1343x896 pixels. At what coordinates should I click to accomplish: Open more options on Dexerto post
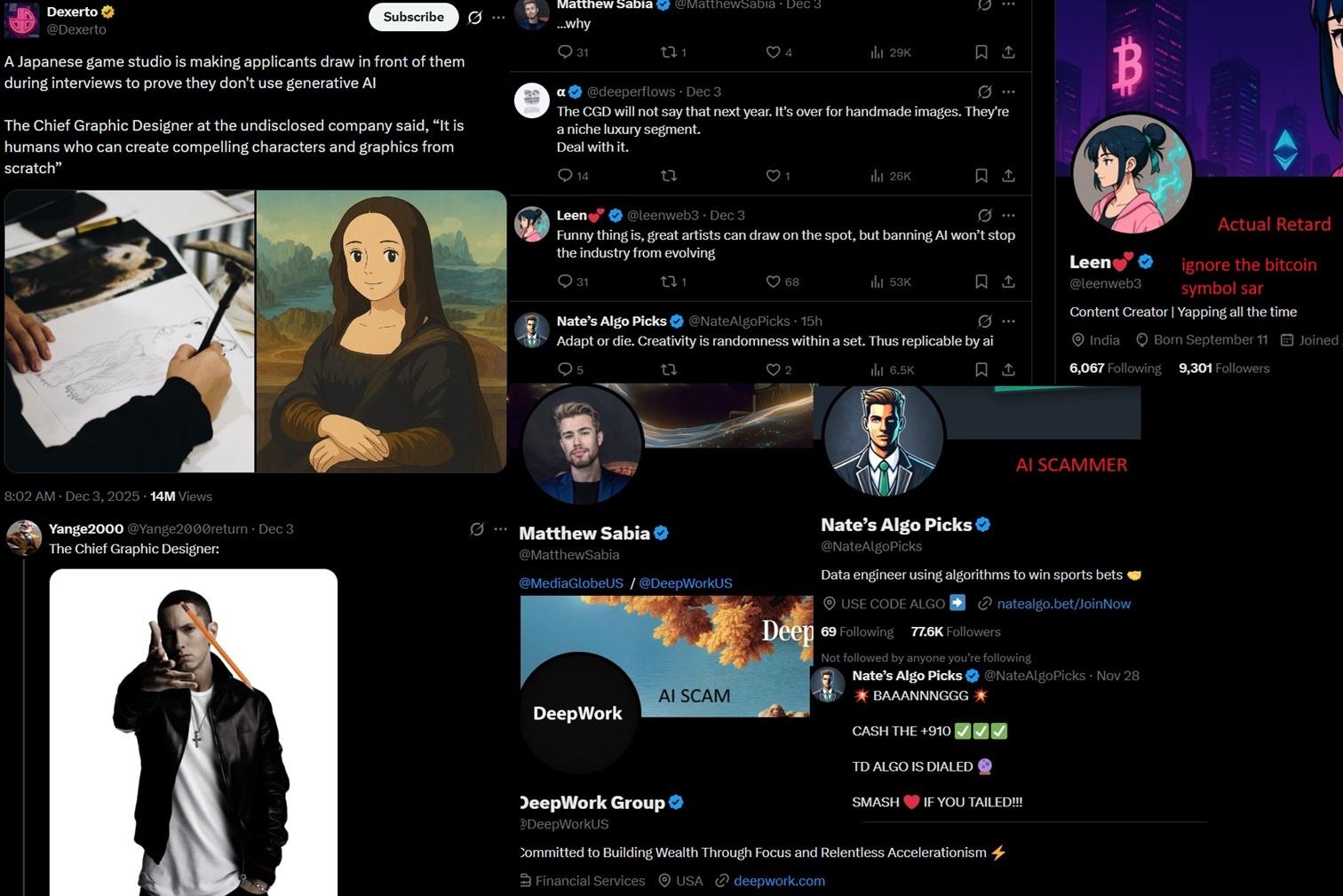(x=498, y=17)
